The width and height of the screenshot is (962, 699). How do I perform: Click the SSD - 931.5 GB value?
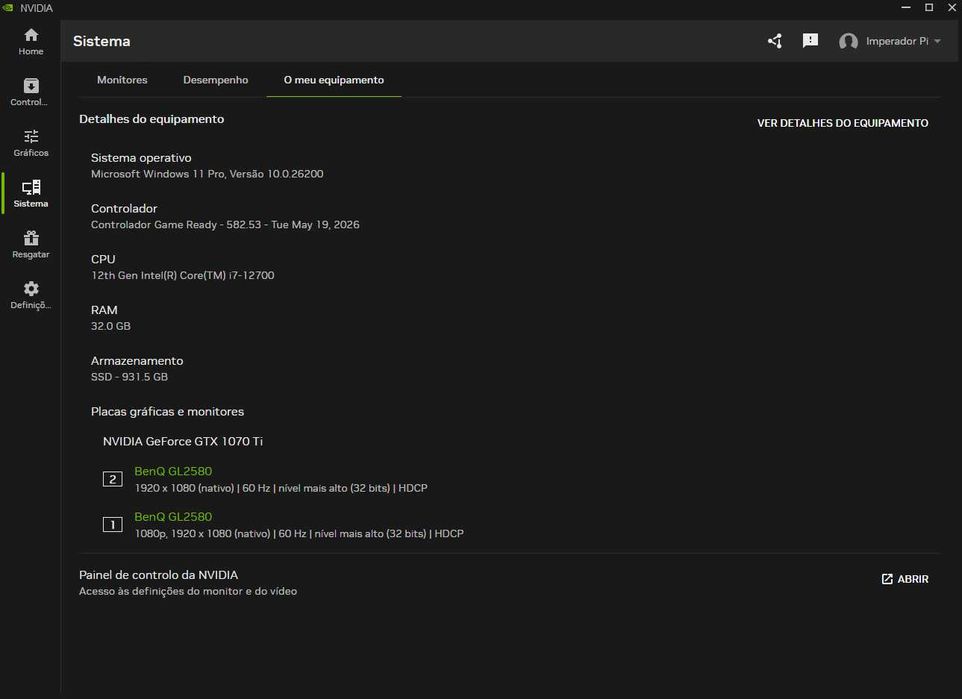pos(129,377)
